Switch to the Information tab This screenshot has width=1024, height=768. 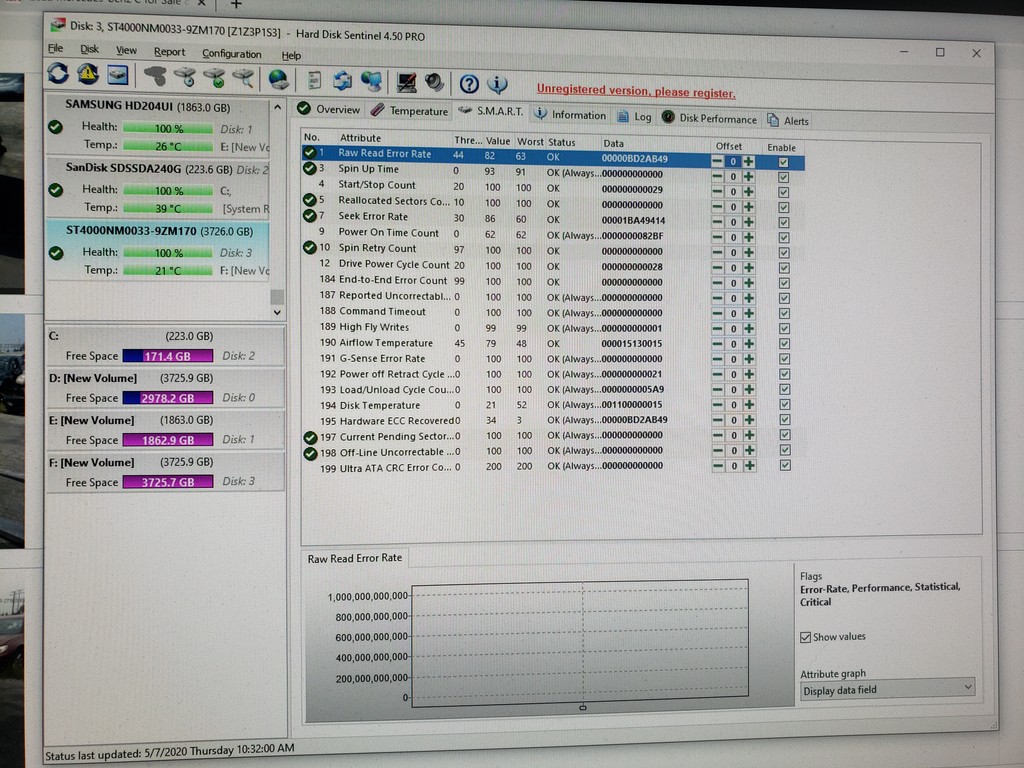pyautogui.click(x=570, y=115)
